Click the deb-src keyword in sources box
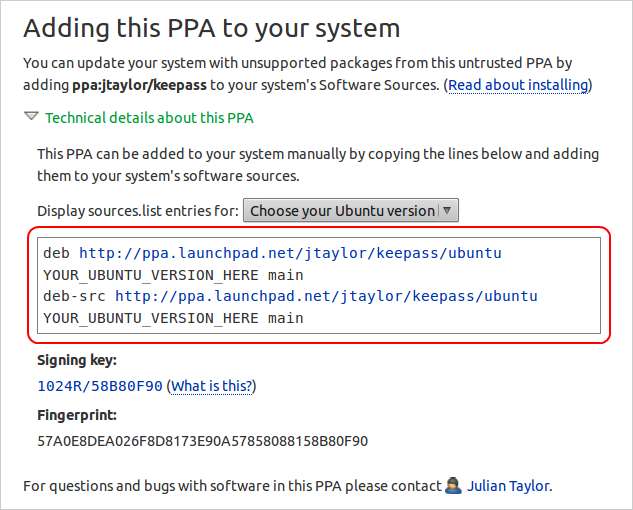This screenshot has width=633, height=510. (75, 296)
